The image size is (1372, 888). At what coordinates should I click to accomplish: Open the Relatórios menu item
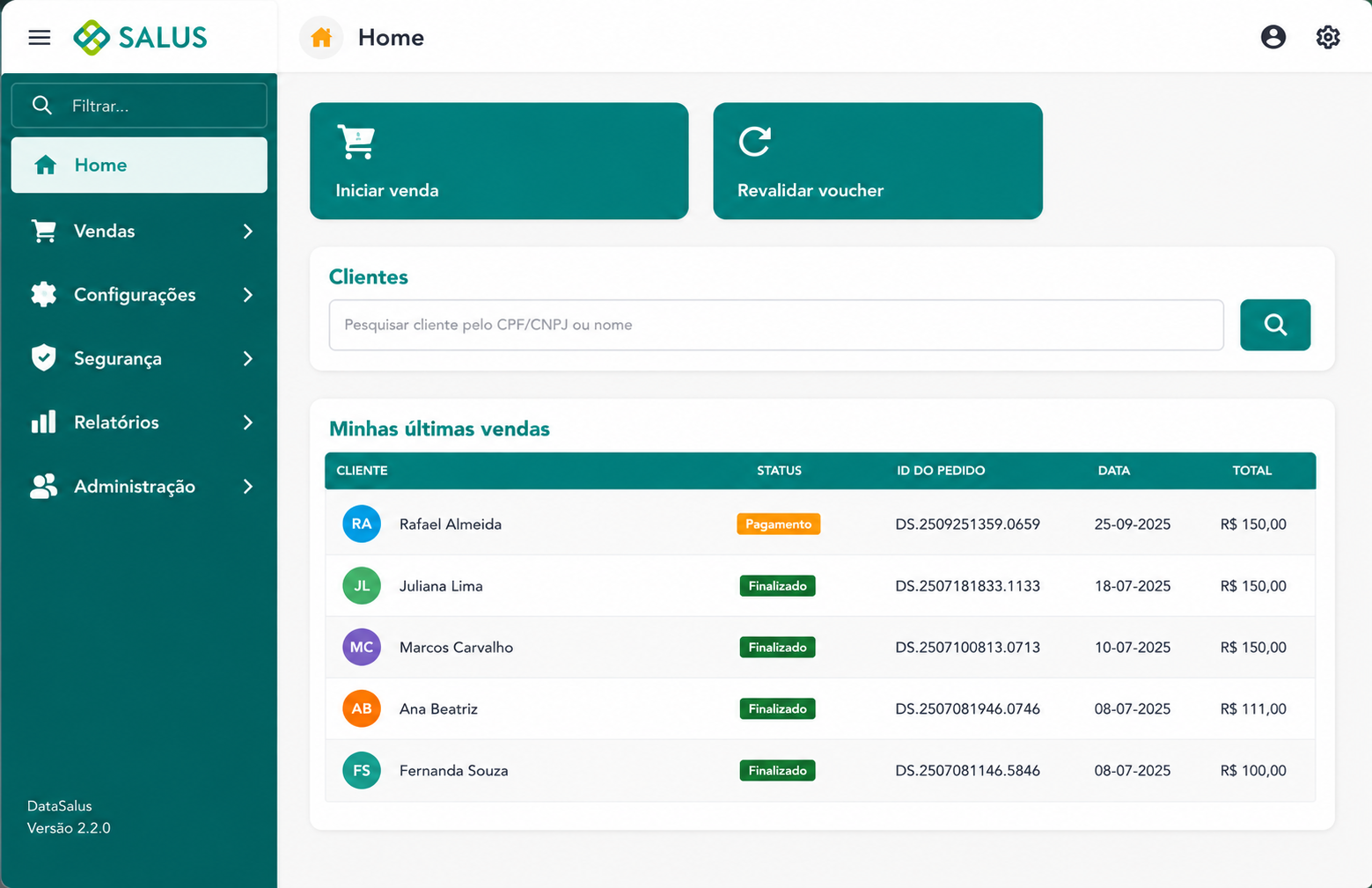(x=139, y=422)
